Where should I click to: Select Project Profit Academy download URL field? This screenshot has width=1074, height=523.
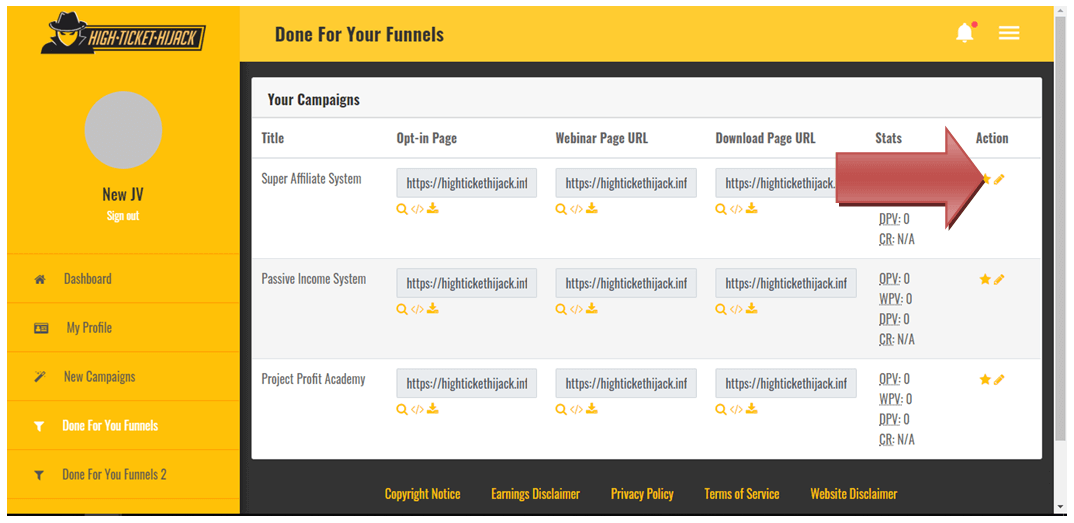pos(786,383)
